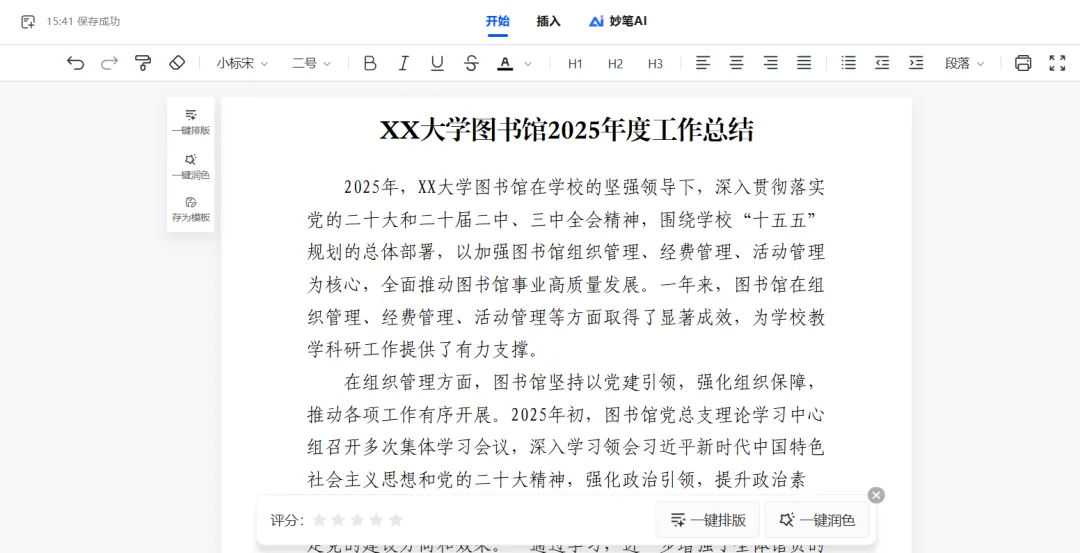Viewport: 1080px width, 553px height.
Task: Apply H3 heading style
Action: (655, 63)
